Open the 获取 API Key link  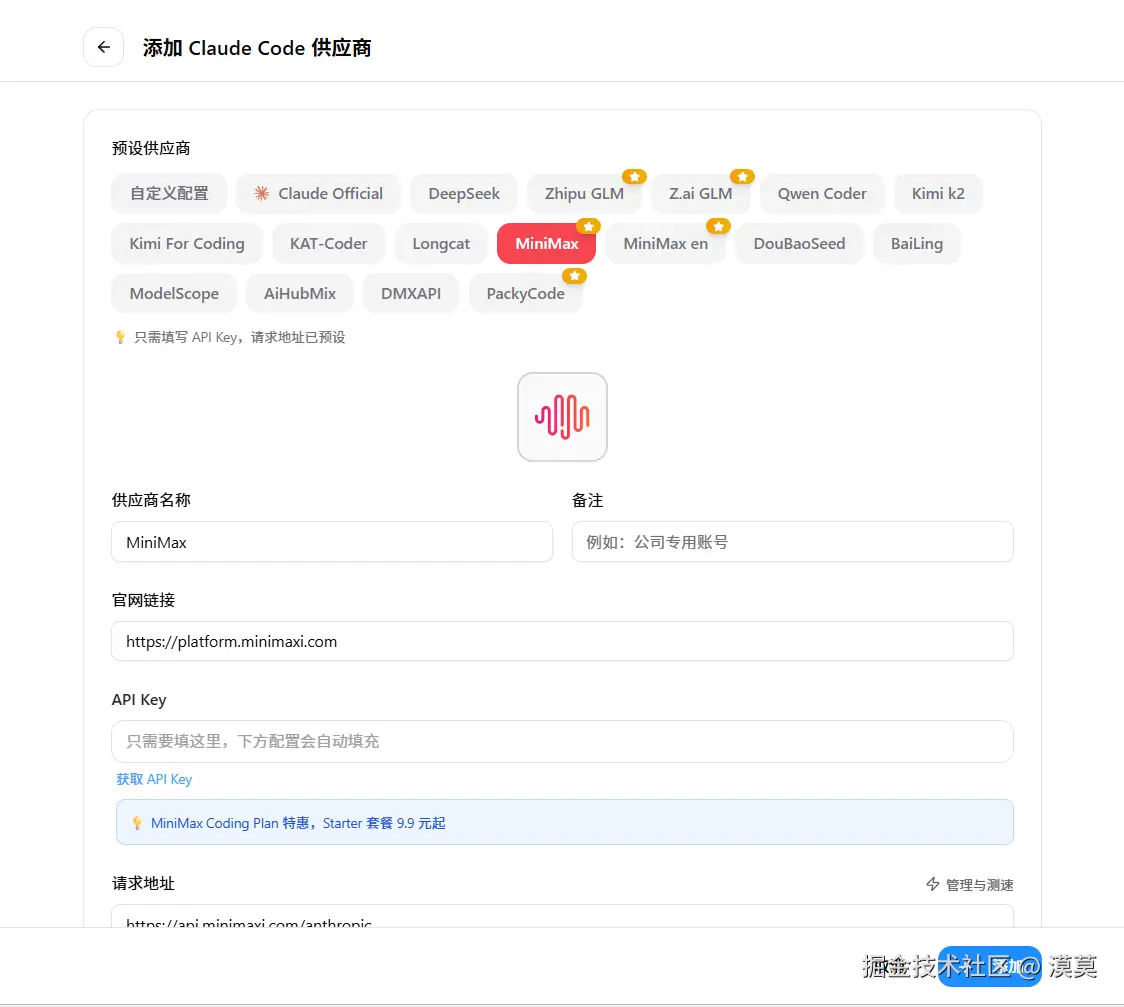[154, 779]
